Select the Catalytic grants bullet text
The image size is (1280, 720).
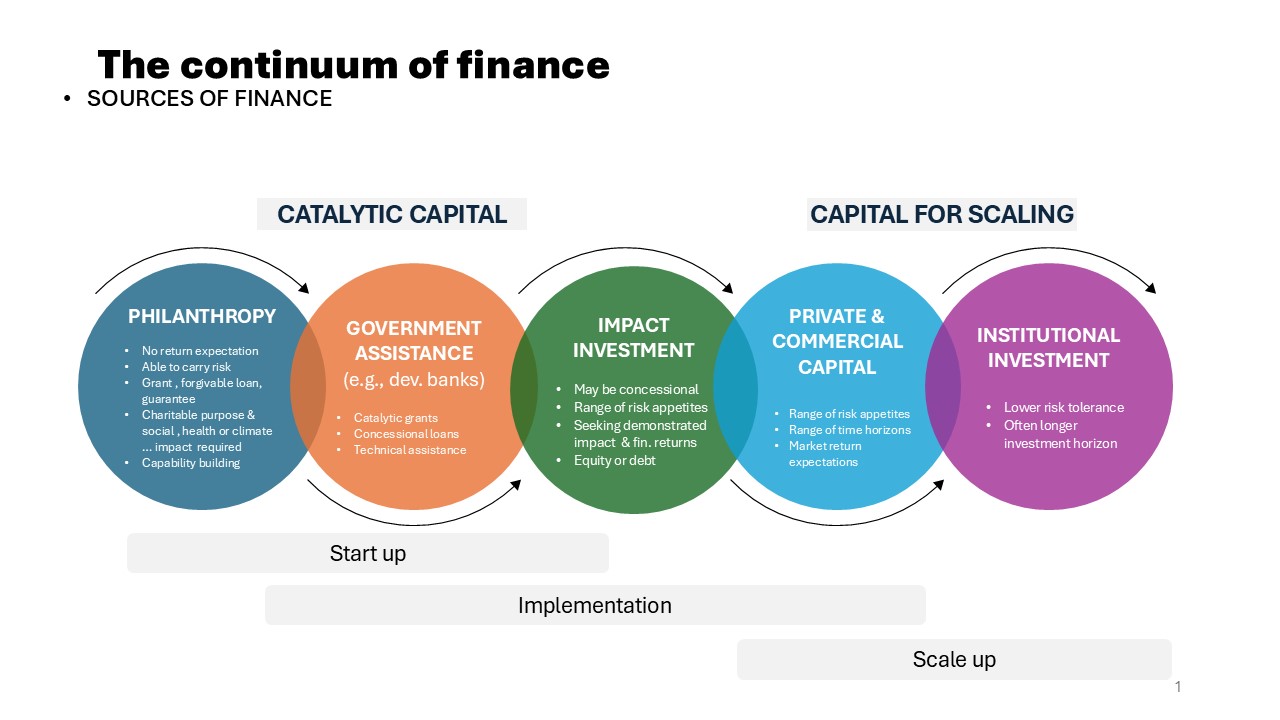[x=395, y=418]
